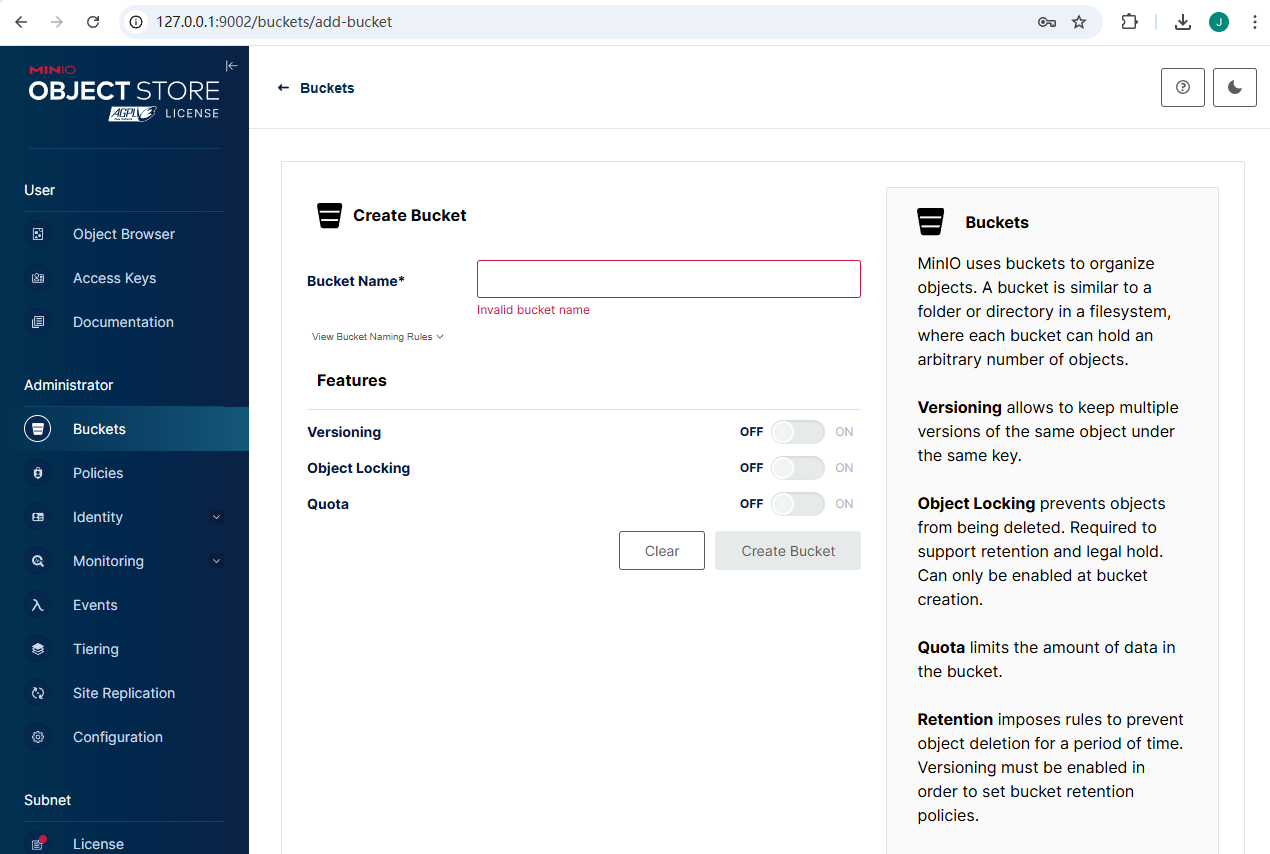Click the Clear button

662,551
